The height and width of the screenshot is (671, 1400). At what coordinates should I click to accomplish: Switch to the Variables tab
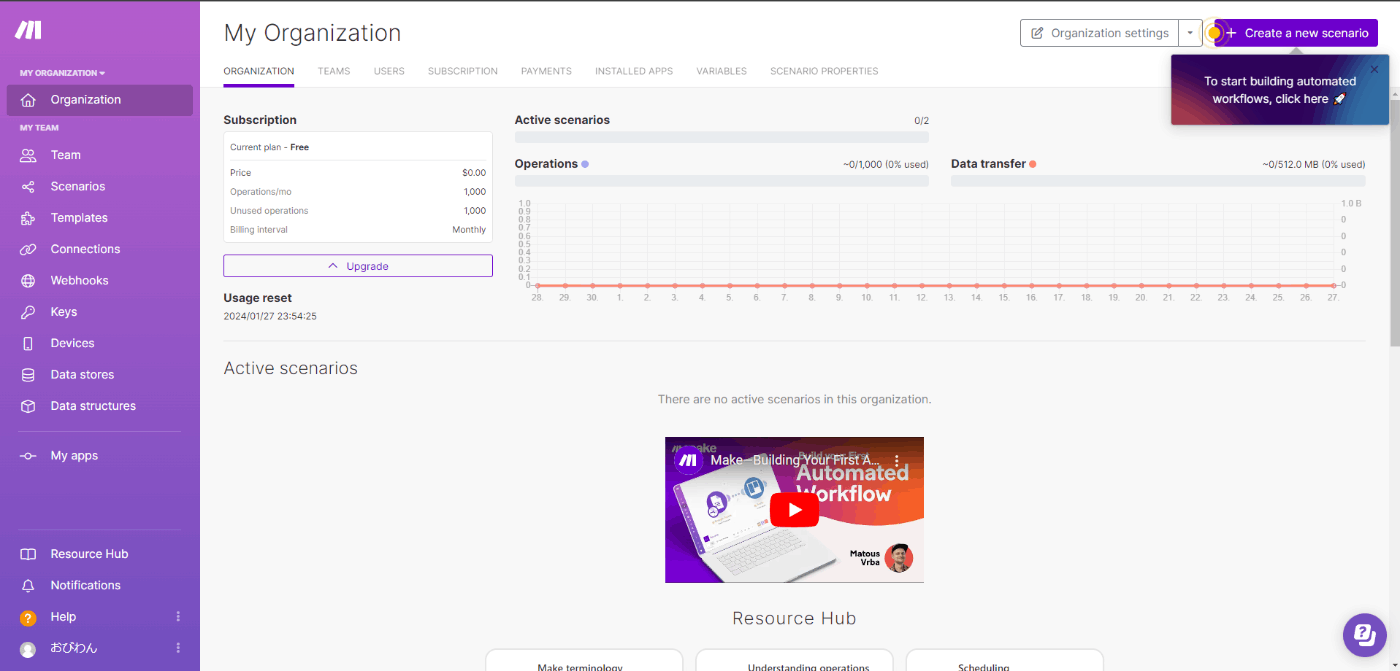722,72
